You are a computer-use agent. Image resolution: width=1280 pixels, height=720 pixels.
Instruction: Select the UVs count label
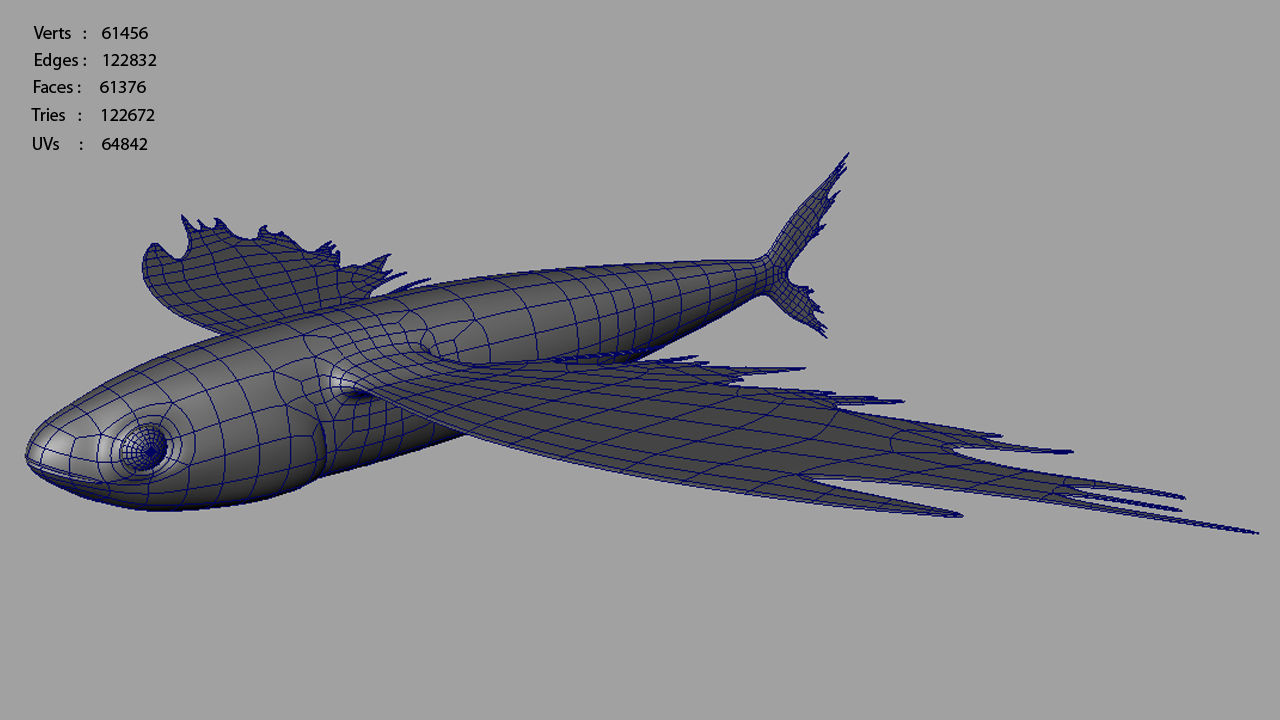tap(46, 144)
